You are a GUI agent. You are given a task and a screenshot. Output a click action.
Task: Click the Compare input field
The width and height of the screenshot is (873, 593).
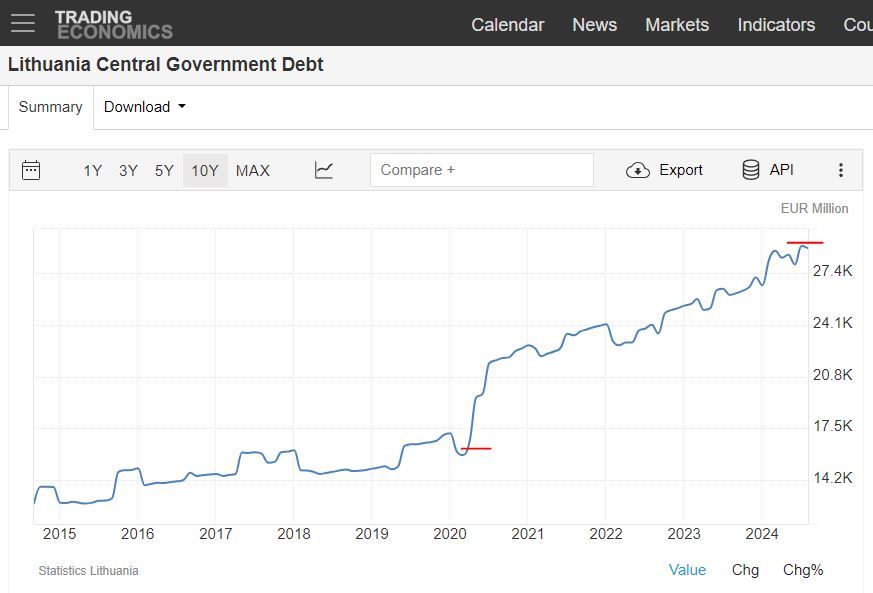tap(481, 170)
